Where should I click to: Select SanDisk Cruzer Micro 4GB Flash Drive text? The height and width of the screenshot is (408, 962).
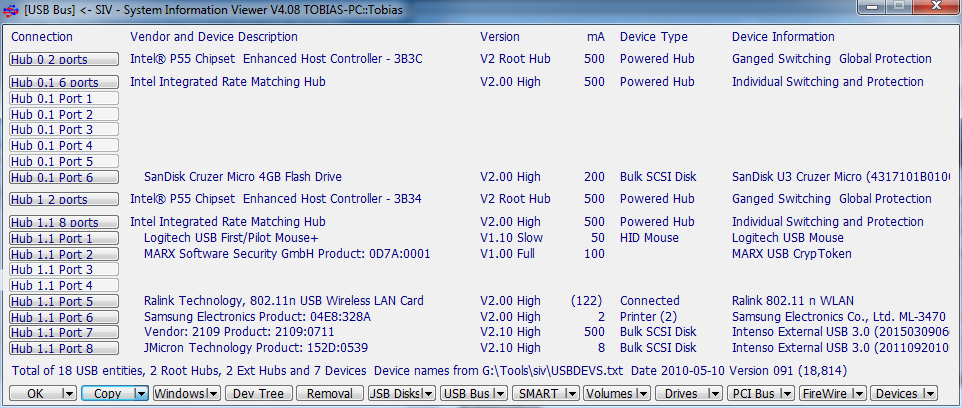(243, 177)
